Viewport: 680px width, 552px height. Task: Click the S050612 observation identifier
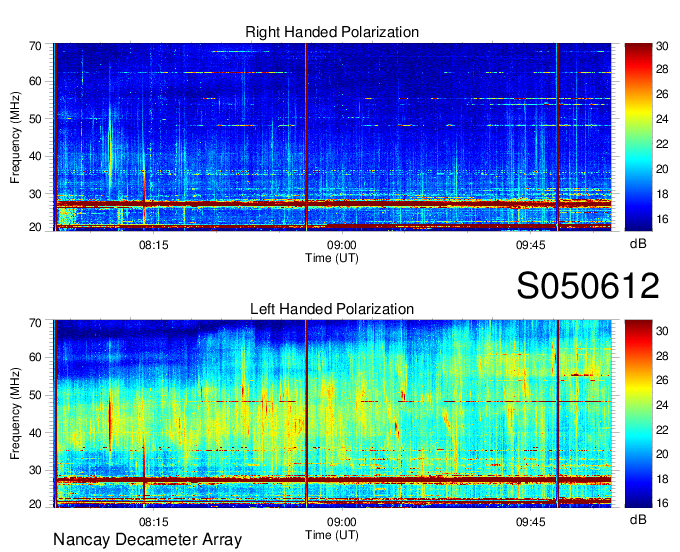(588, 286)
